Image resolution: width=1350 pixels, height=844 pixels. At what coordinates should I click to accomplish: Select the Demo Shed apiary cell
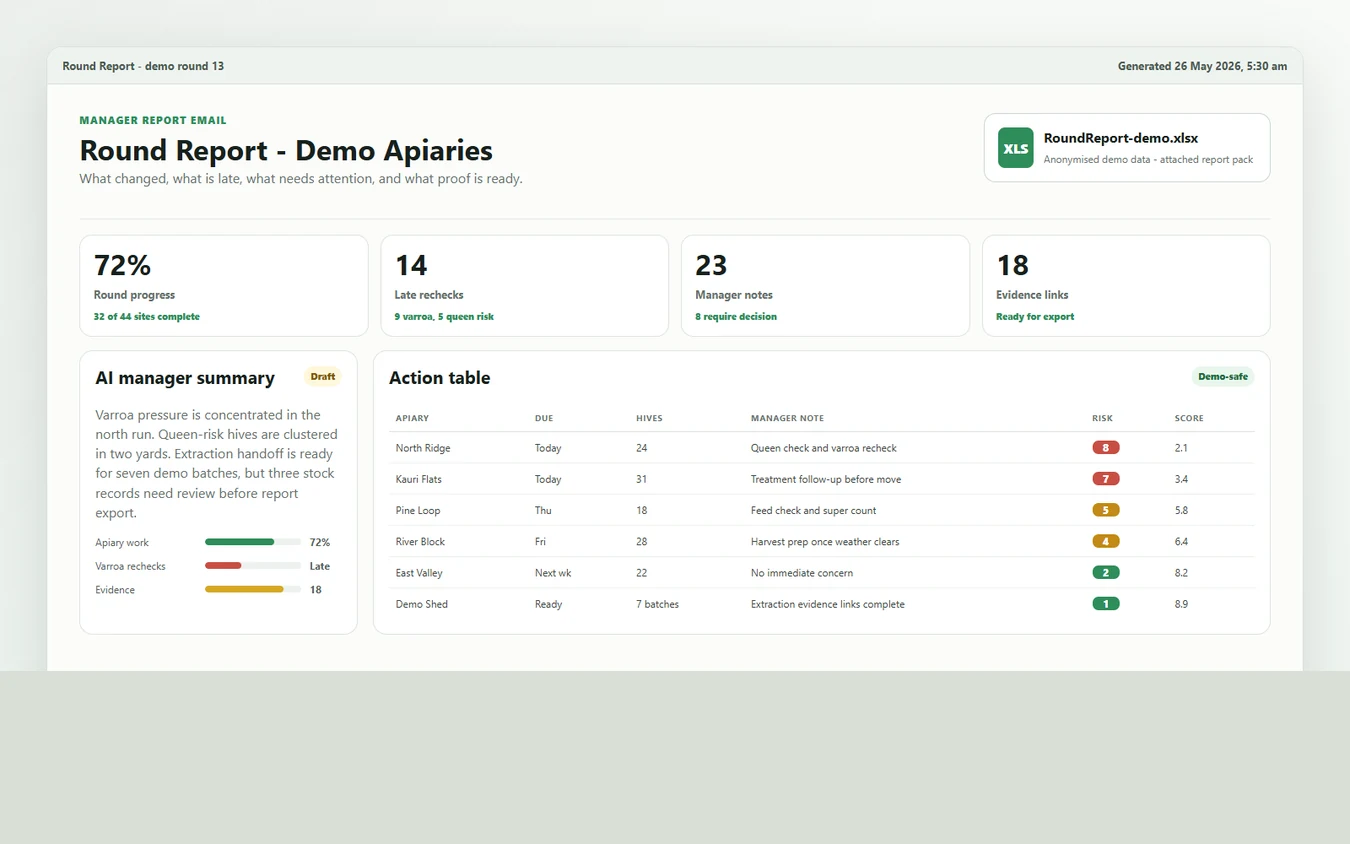tap(422, 604)
